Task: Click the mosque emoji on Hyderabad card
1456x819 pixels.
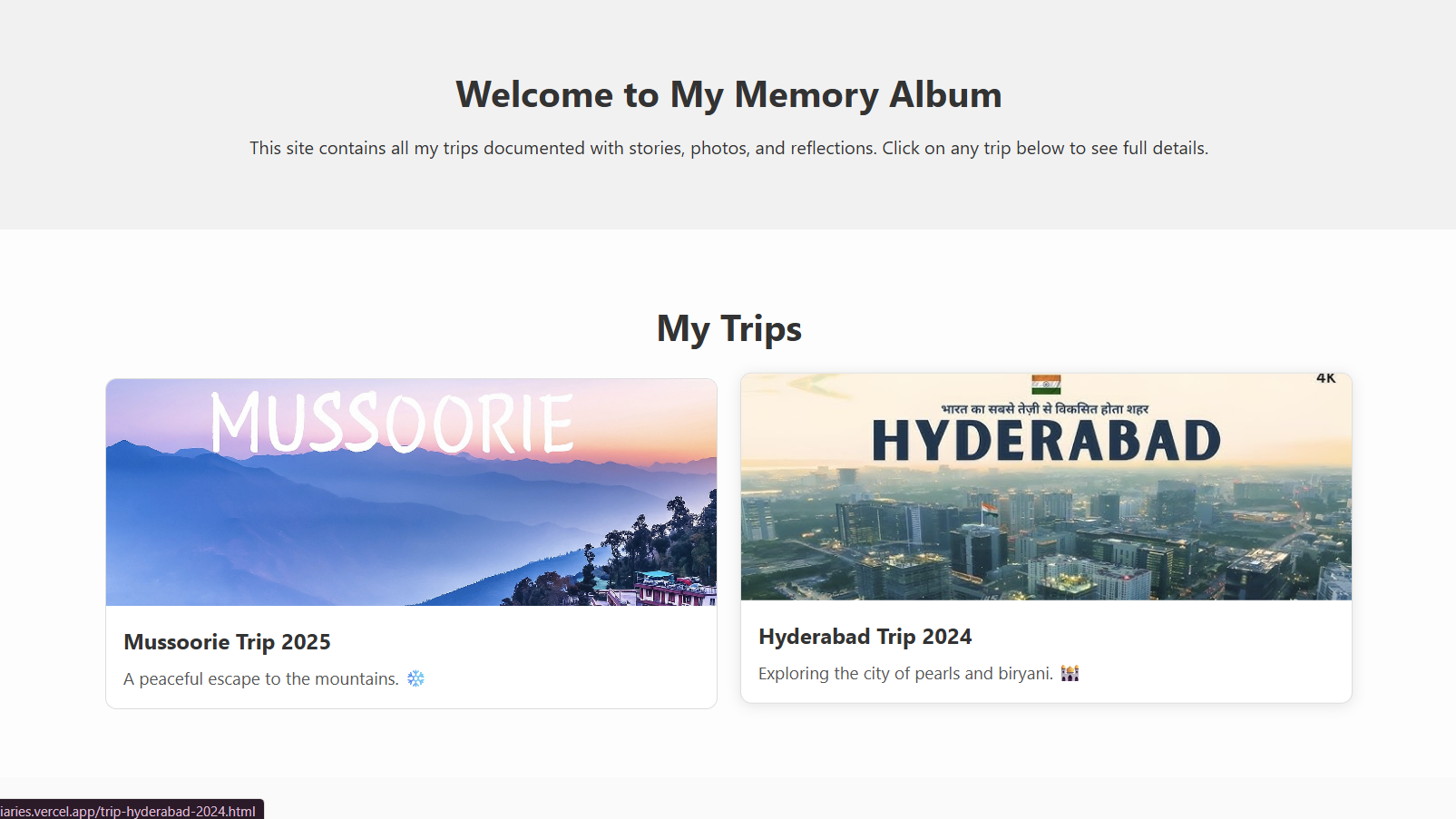Action: point(1070,673)
